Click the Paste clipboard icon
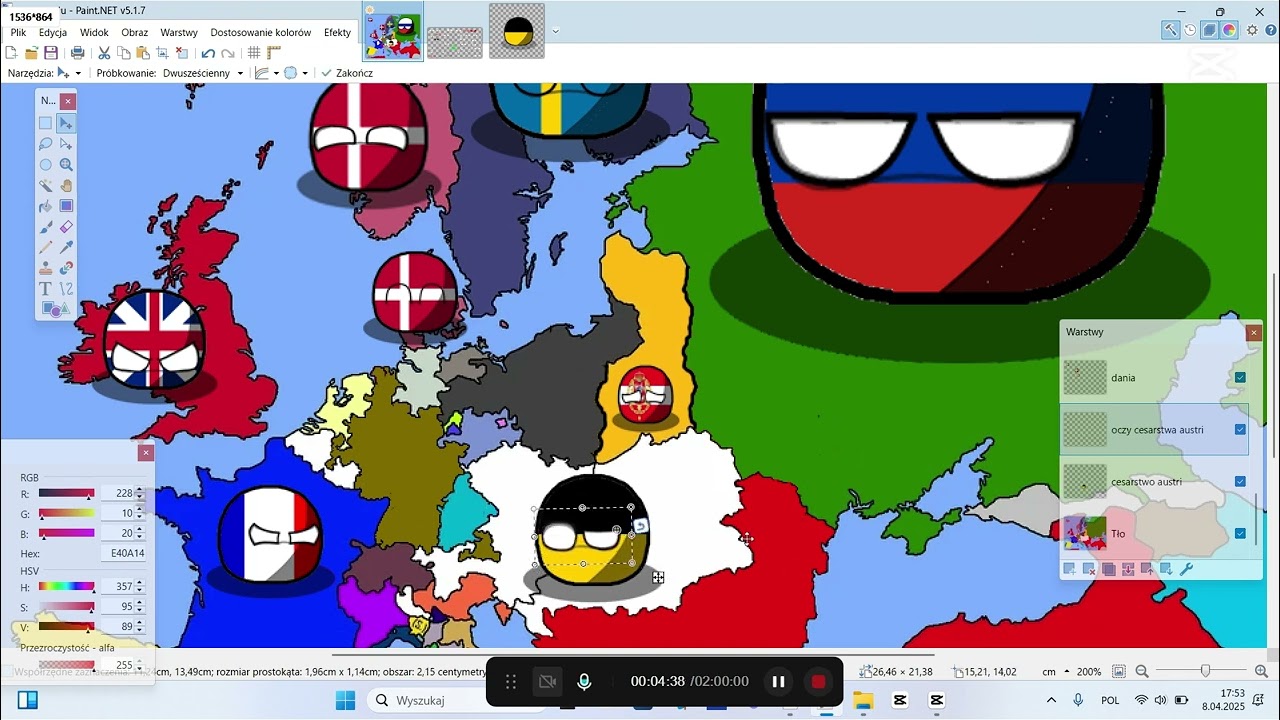 pyautogui.click(x=142, y=53)
